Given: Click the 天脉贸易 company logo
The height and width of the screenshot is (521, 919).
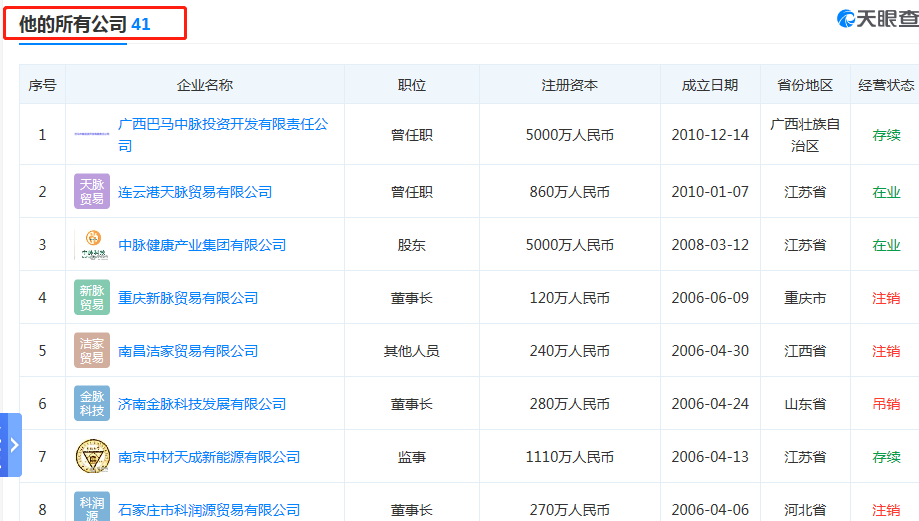Looking at the screenshot, I should click(92, 192).
